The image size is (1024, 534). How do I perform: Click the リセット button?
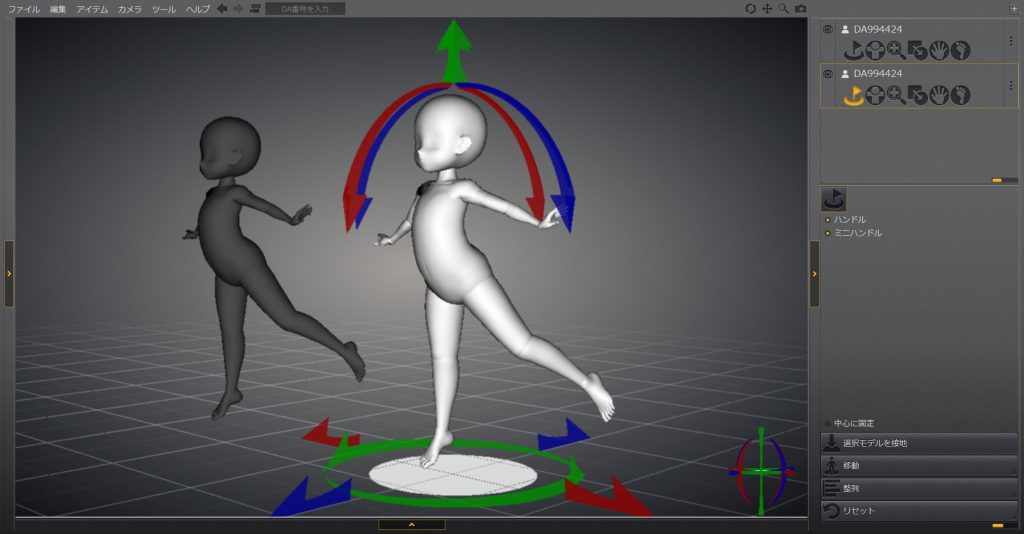[919, 511]
